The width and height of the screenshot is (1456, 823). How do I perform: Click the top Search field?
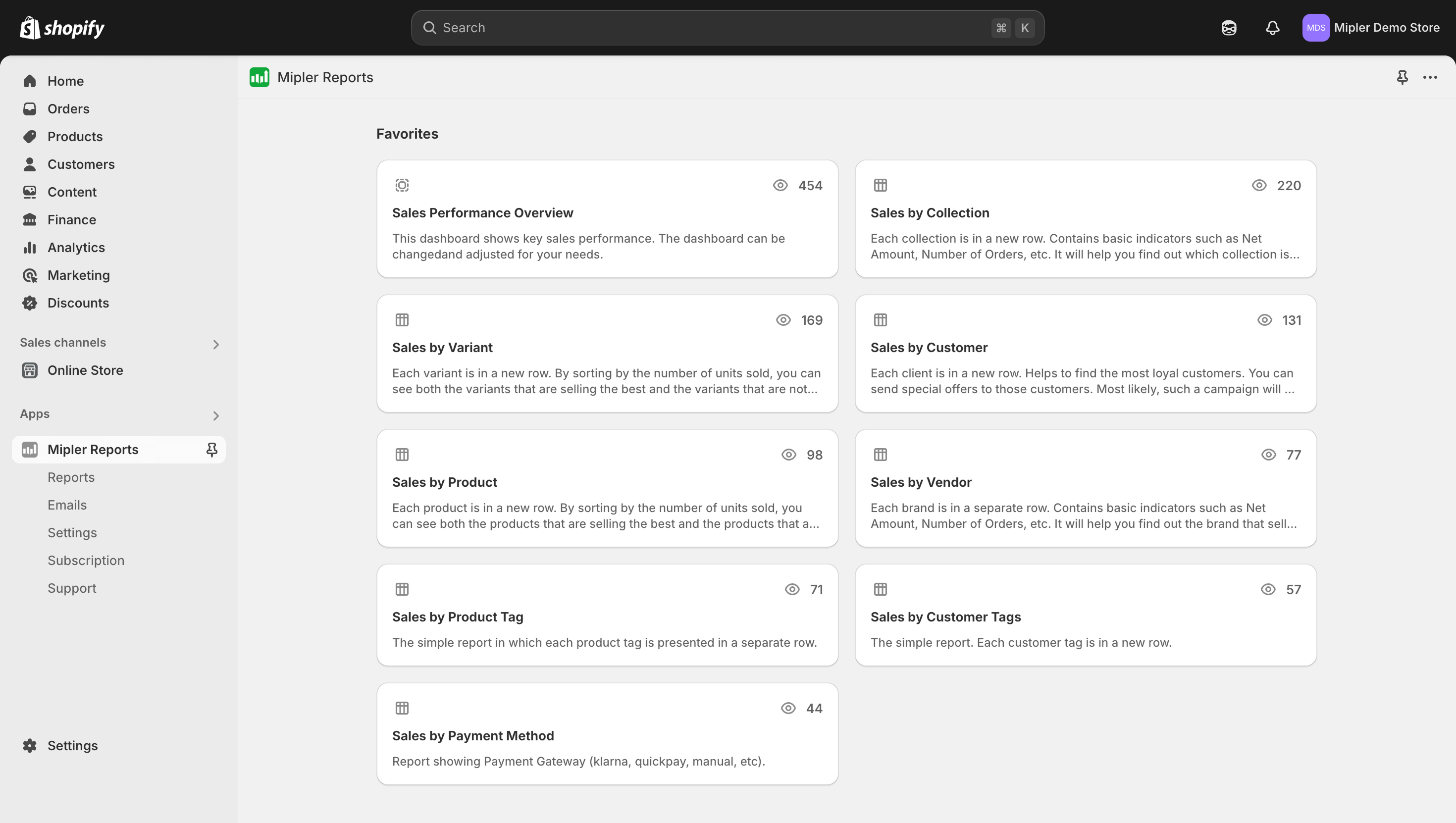point(712,28)
